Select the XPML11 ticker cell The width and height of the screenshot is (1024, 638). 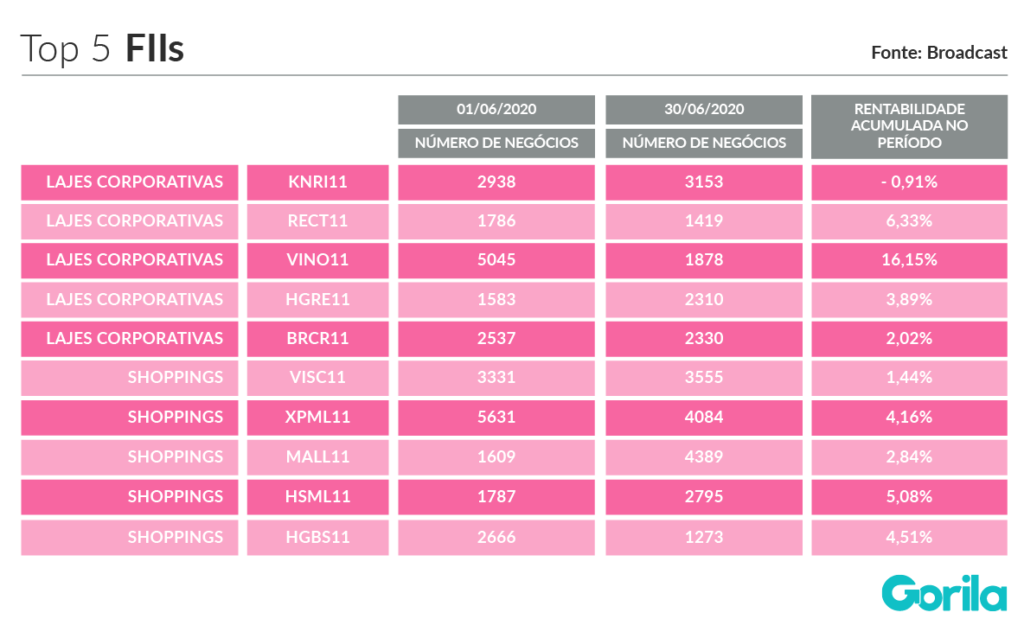[317, 417]
